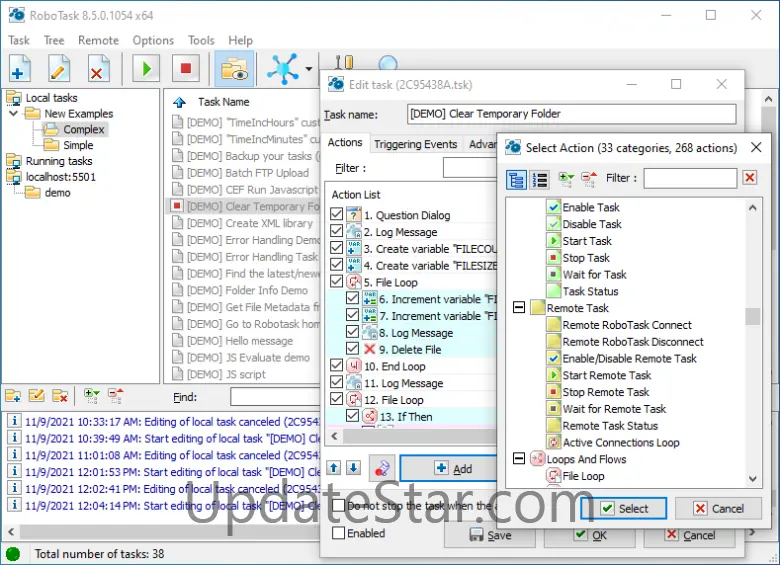Image resolution: width=780 pixels, height=565 pixels.
Task: Toggle the checkbox for 1. Question Dialog
Action: pyautogui.click(x=337, y=214)
